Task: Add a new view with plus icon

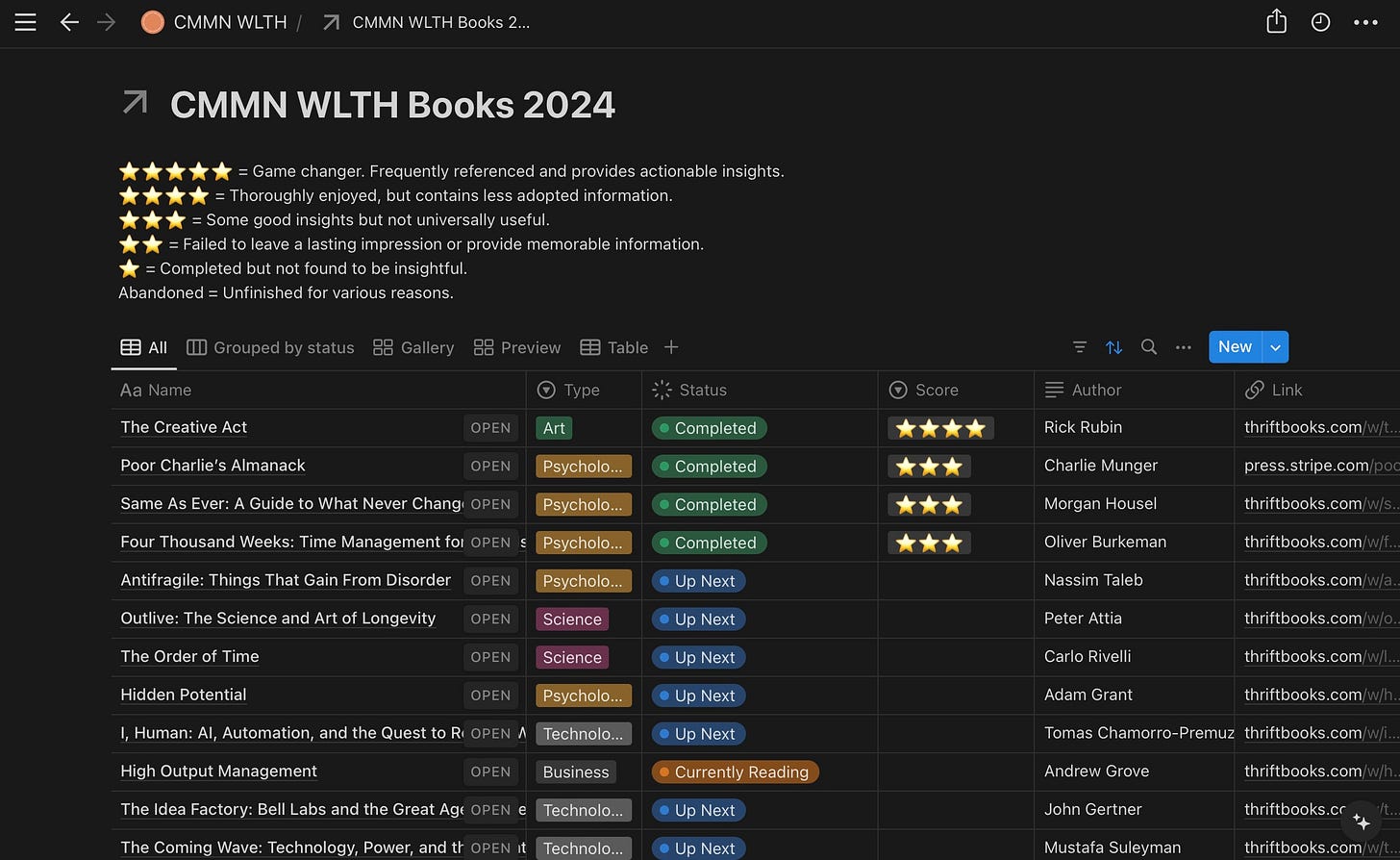Action: click(x=671, y=347)
